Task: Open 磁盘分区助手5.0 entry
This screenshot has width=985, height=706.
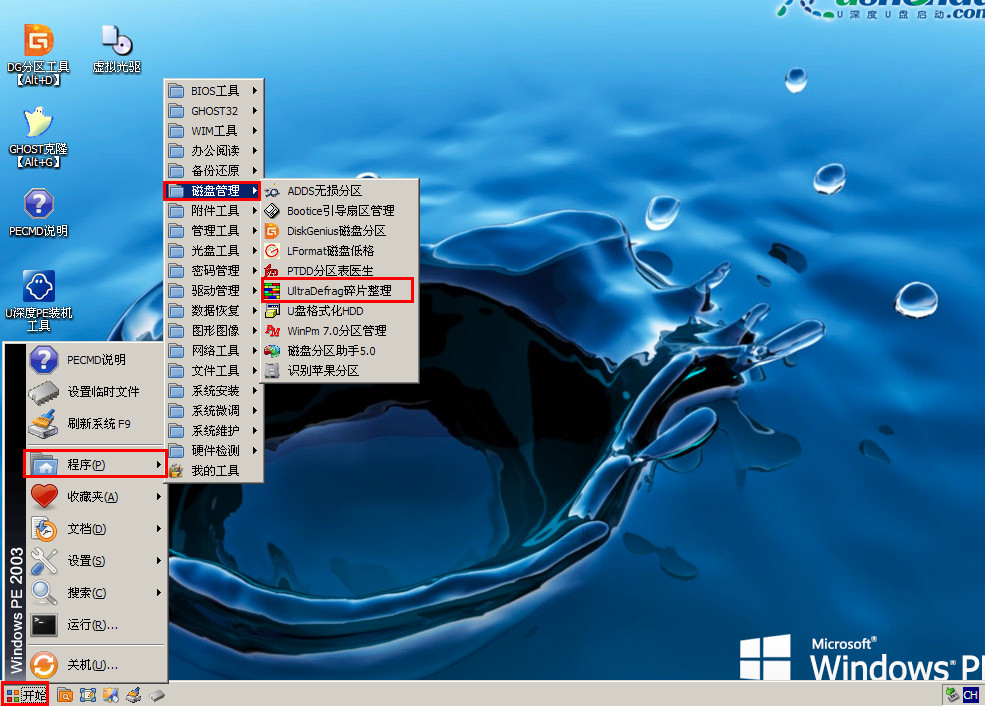Action: 331,351
